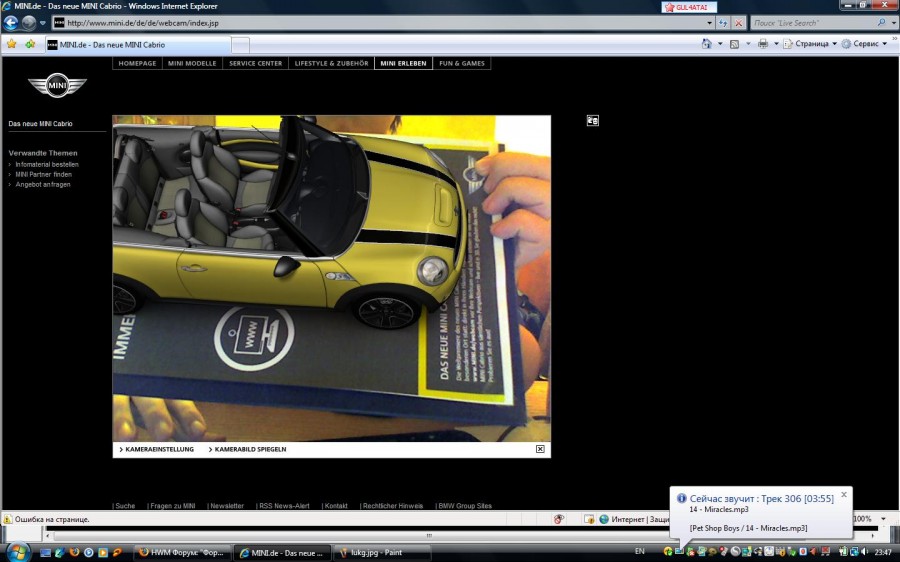Screen dimensions: 900x562
Task: Click the address bar with the mini.de URL
Action: point(379,23)
